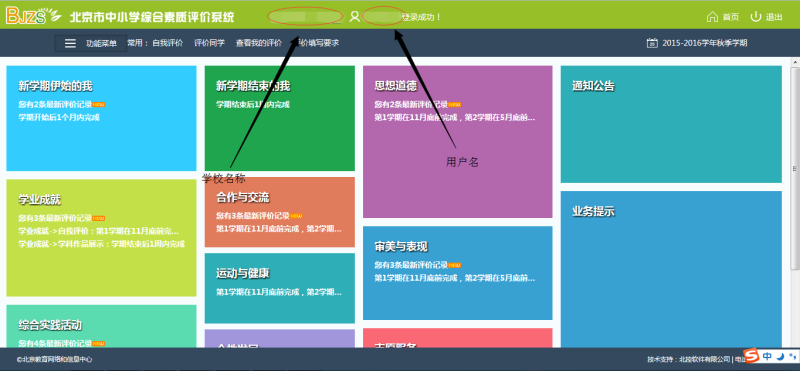Toggle the 中 Chinese input mode icon
800x371 pixels.
point(768,356)
